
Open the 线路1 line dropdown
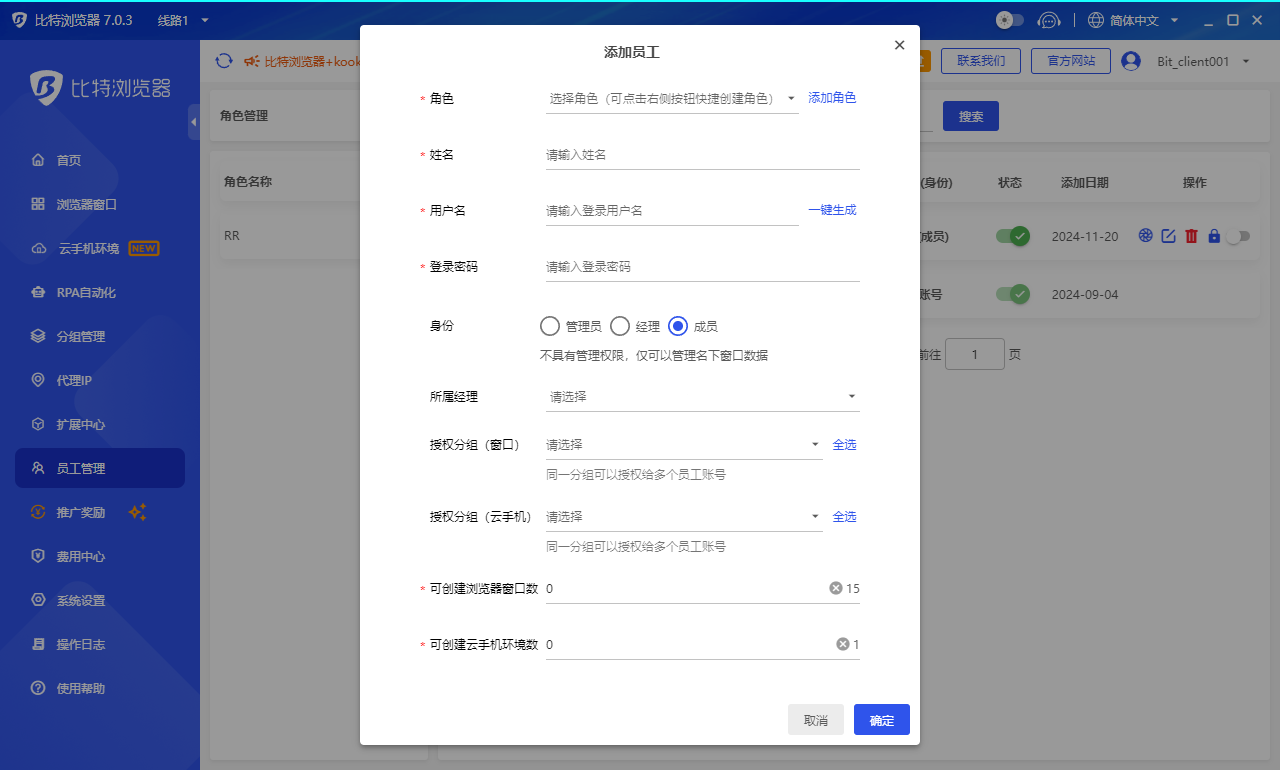[184, 20]
